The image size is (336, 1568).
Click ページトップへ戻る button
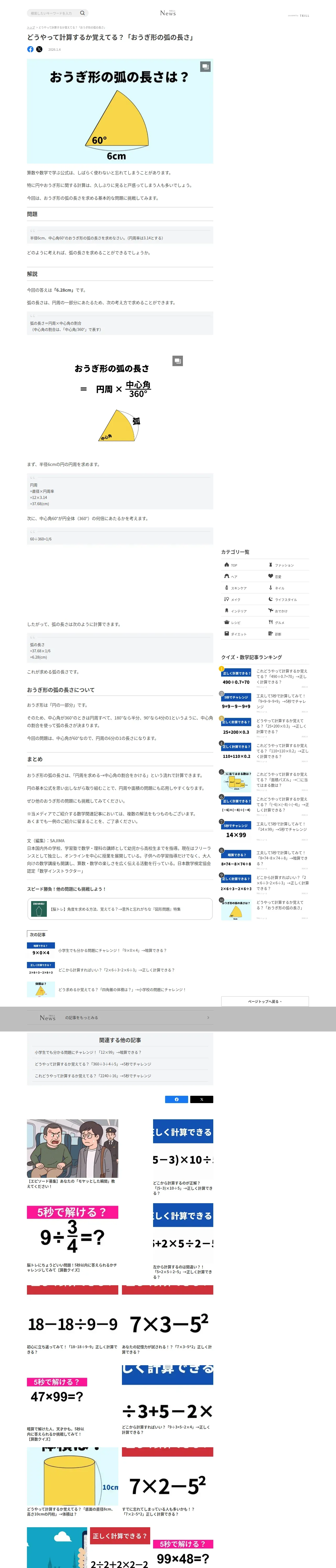[265, 1001]
